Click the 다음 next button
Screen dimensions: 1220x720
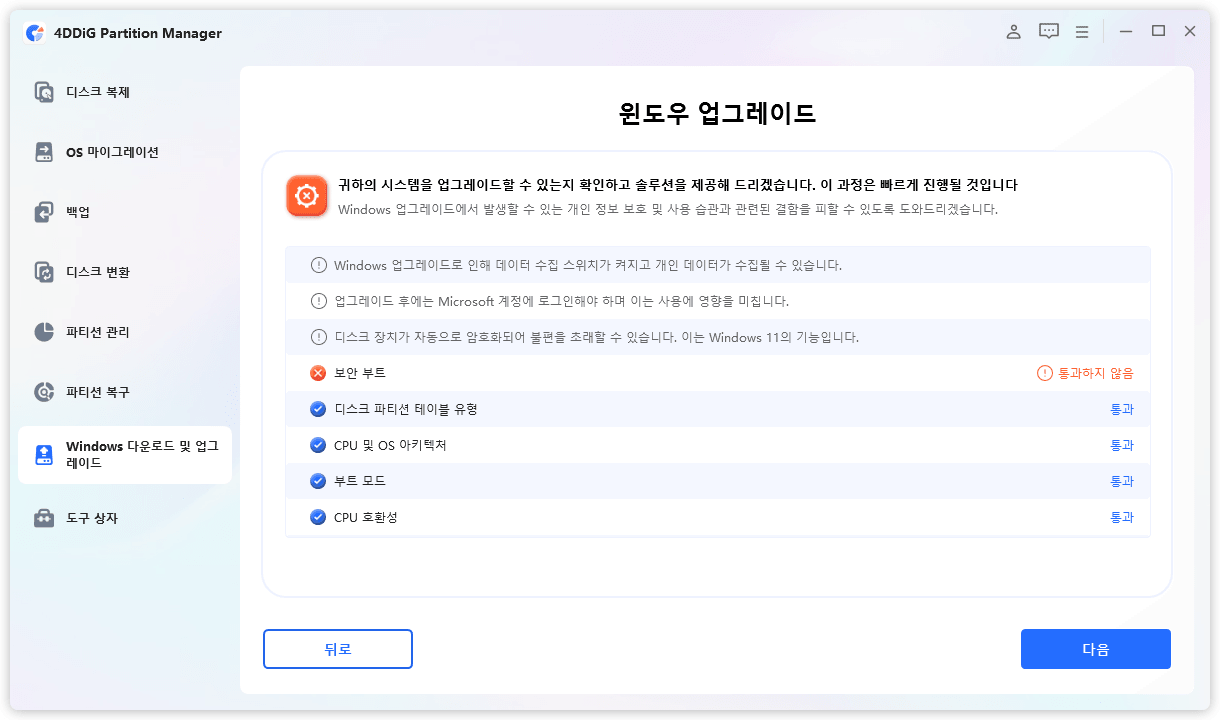point(1096,649)
